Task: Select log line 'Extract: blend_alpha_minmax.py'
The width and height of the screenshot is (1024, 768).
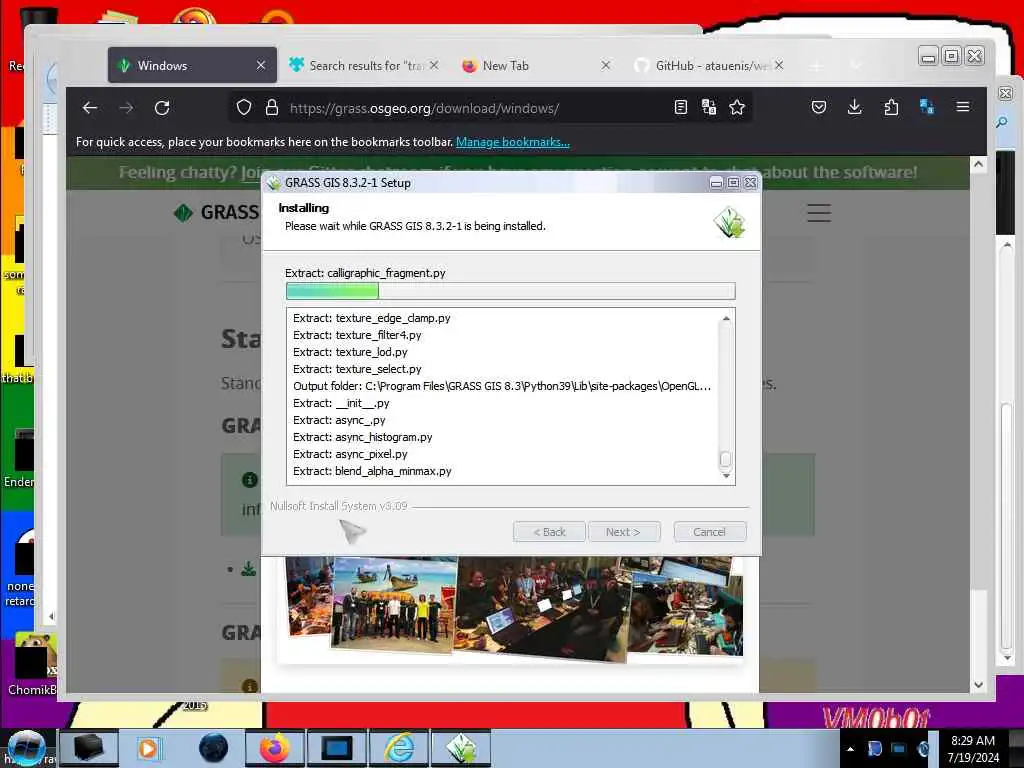Action: point(372,471)
